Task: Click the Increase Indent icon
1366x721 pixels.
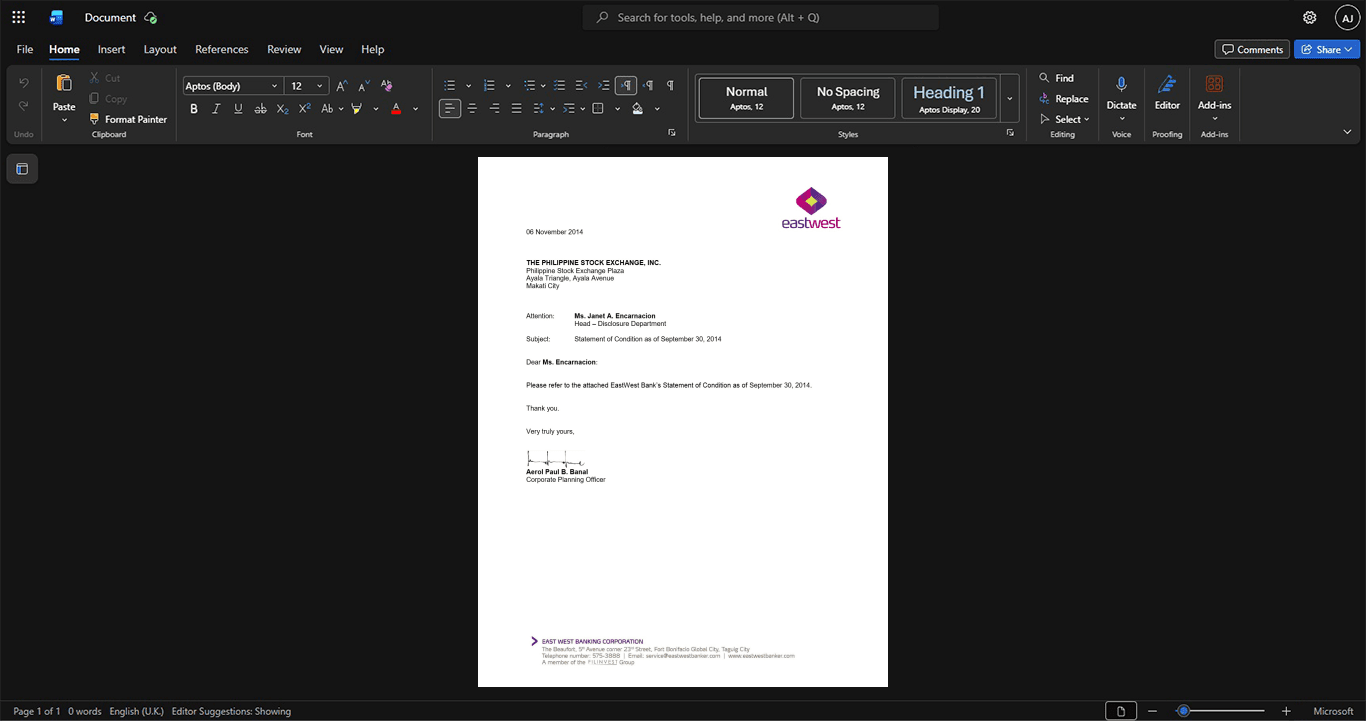Action: pos(604,86)
